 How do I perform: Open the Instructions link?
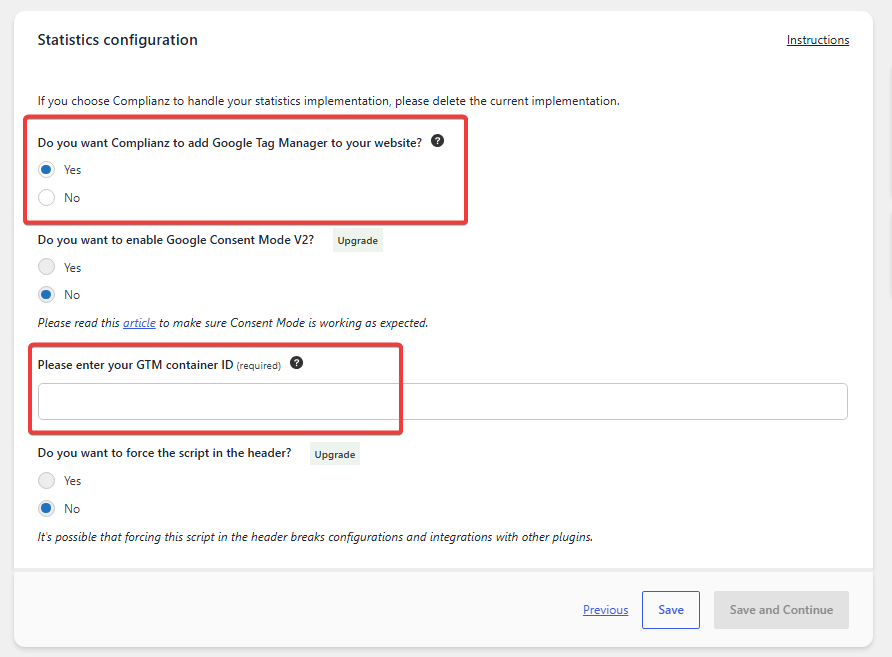pyautogui.click(x=817, y=40)
